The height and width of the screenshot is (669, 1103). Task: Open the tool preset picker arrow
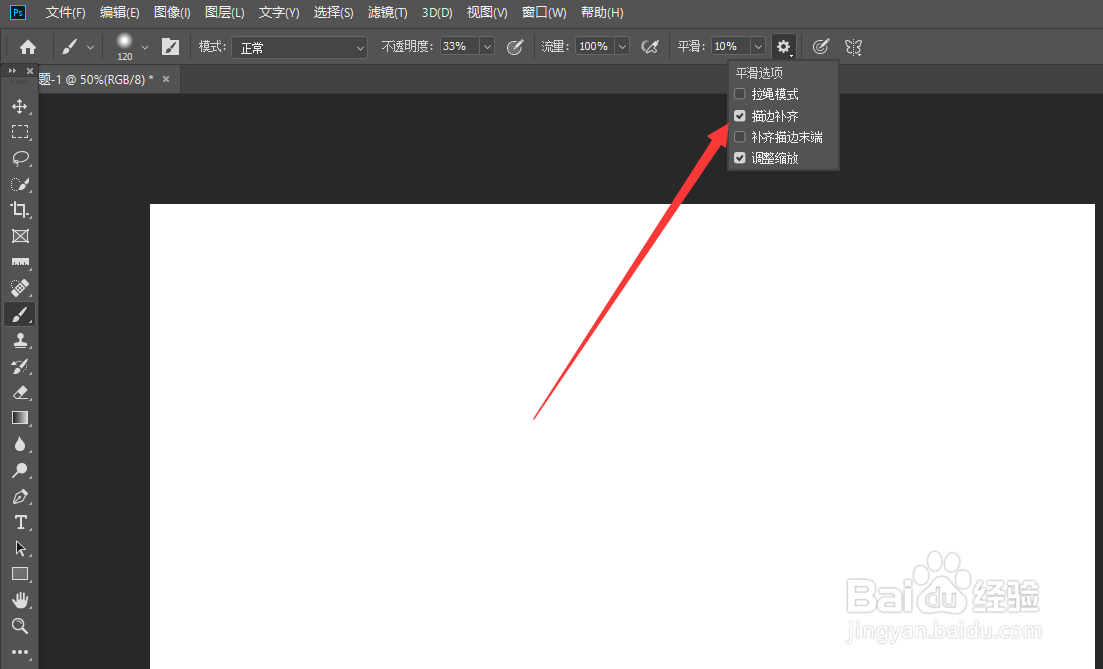pyautogui.click(x=90, y=48)
